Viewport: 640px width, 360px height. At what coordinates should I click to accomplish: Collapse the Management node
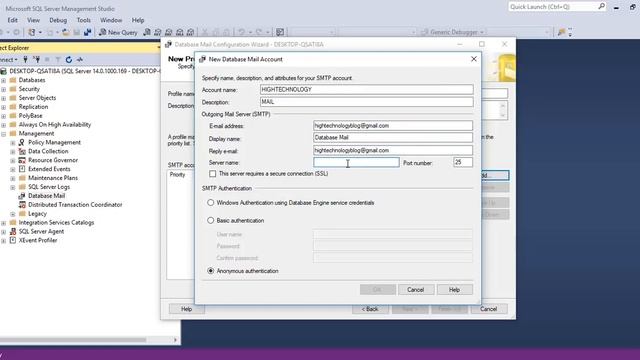coord(4,134)
